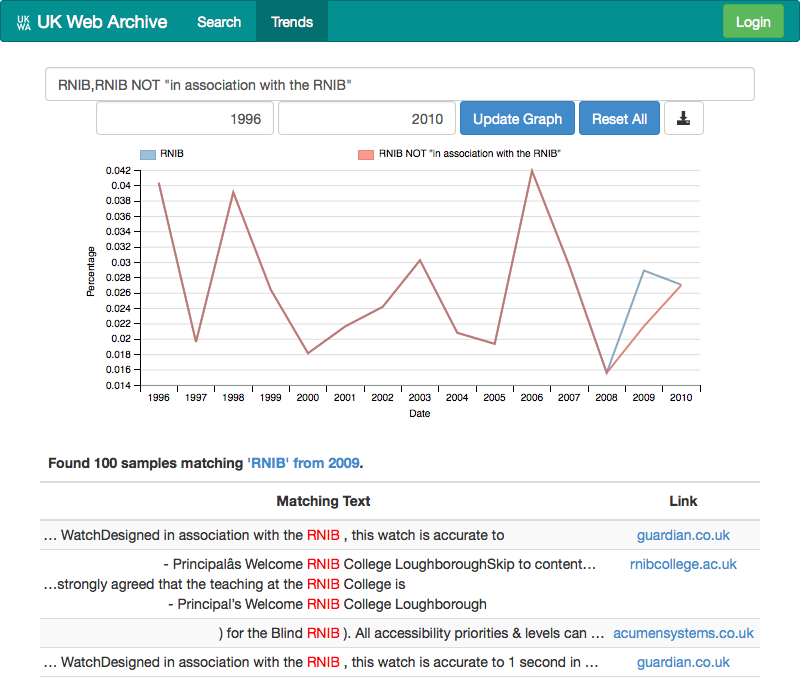Screen dimensions: 800x678
Task: Open the last guardian.co.uk link
Action: click(x=683, y=662)
